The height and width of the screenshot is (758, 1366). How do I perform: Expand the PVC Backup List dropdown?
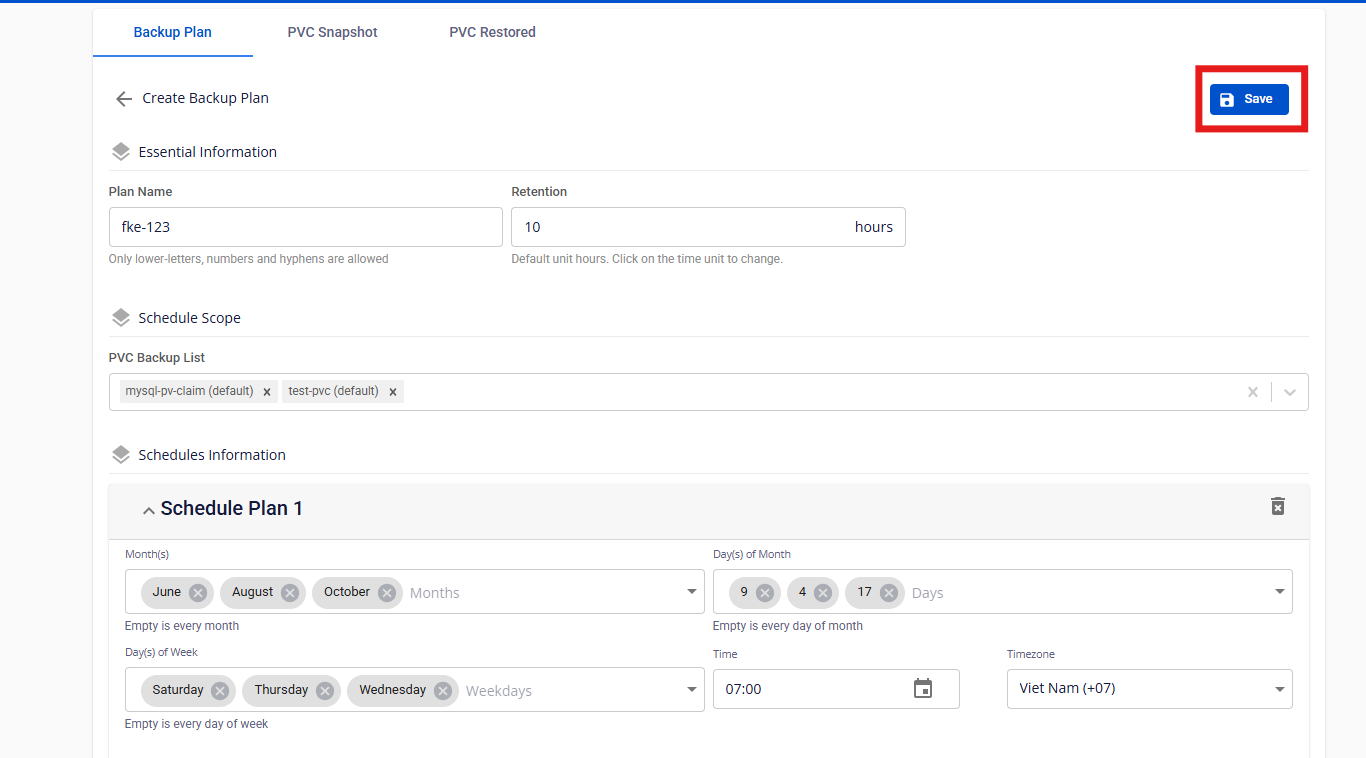click(1290, 392)
